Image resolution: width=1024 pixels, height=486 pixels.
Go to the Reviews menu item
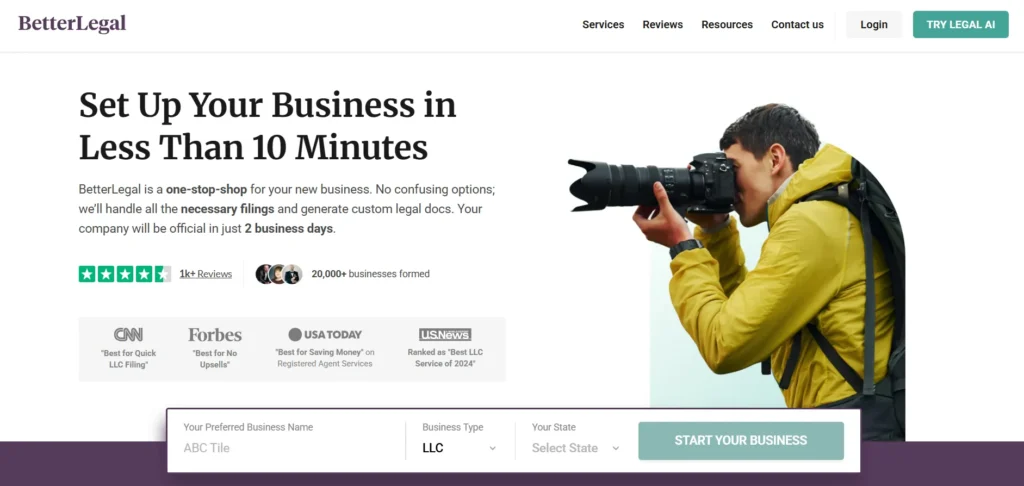pyautogui.click(x=662, y=25)
